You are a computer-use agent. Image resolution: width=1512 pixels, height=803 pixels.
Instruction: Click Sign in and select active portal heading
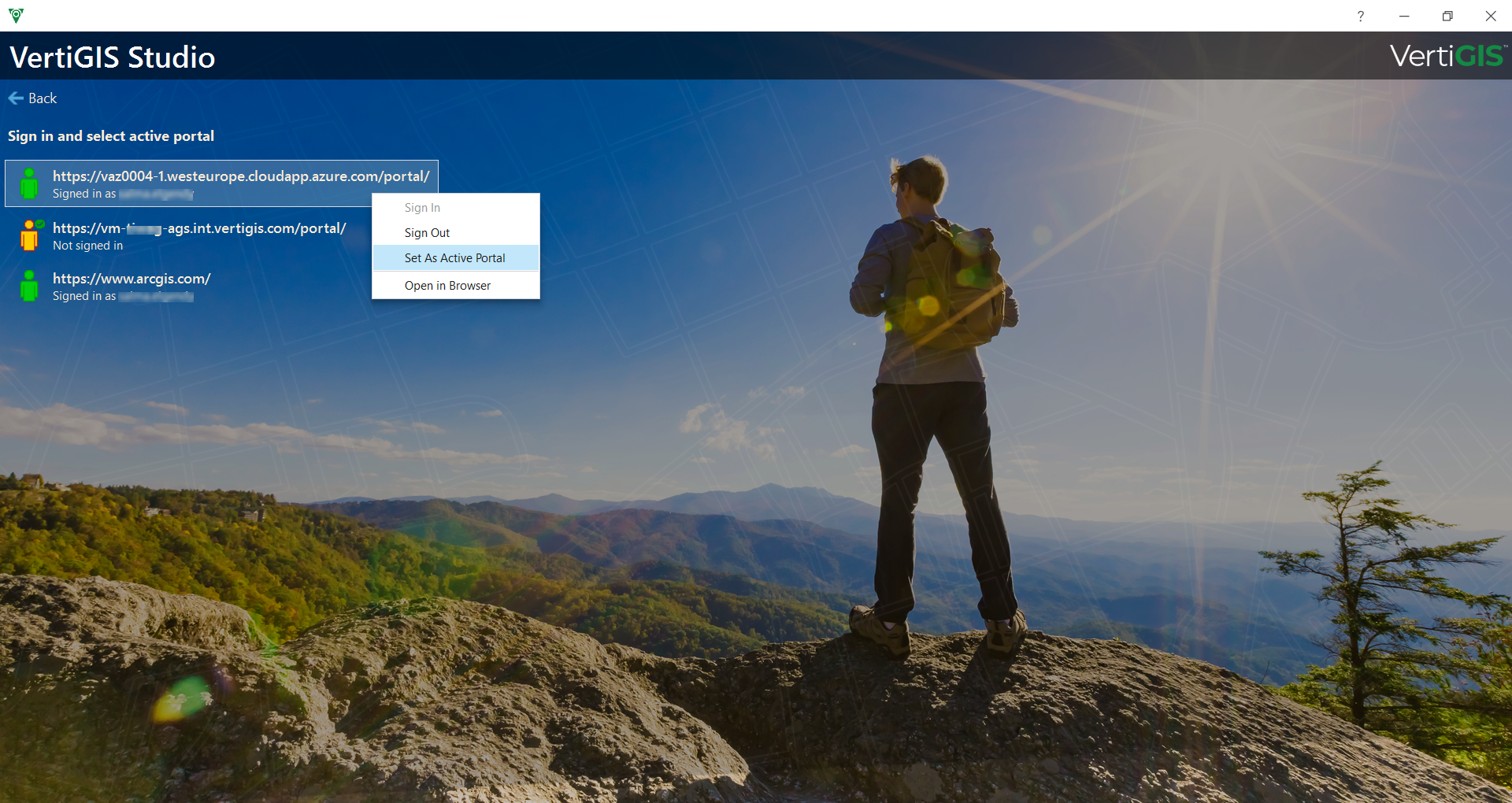click(x=111, y=136)
